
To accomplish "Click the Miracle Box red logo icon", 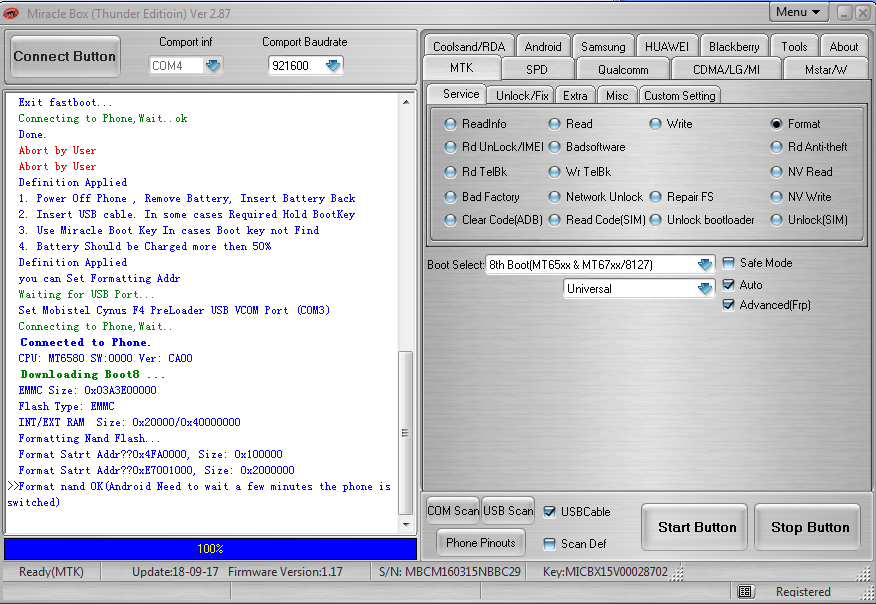I will point(11,13).
